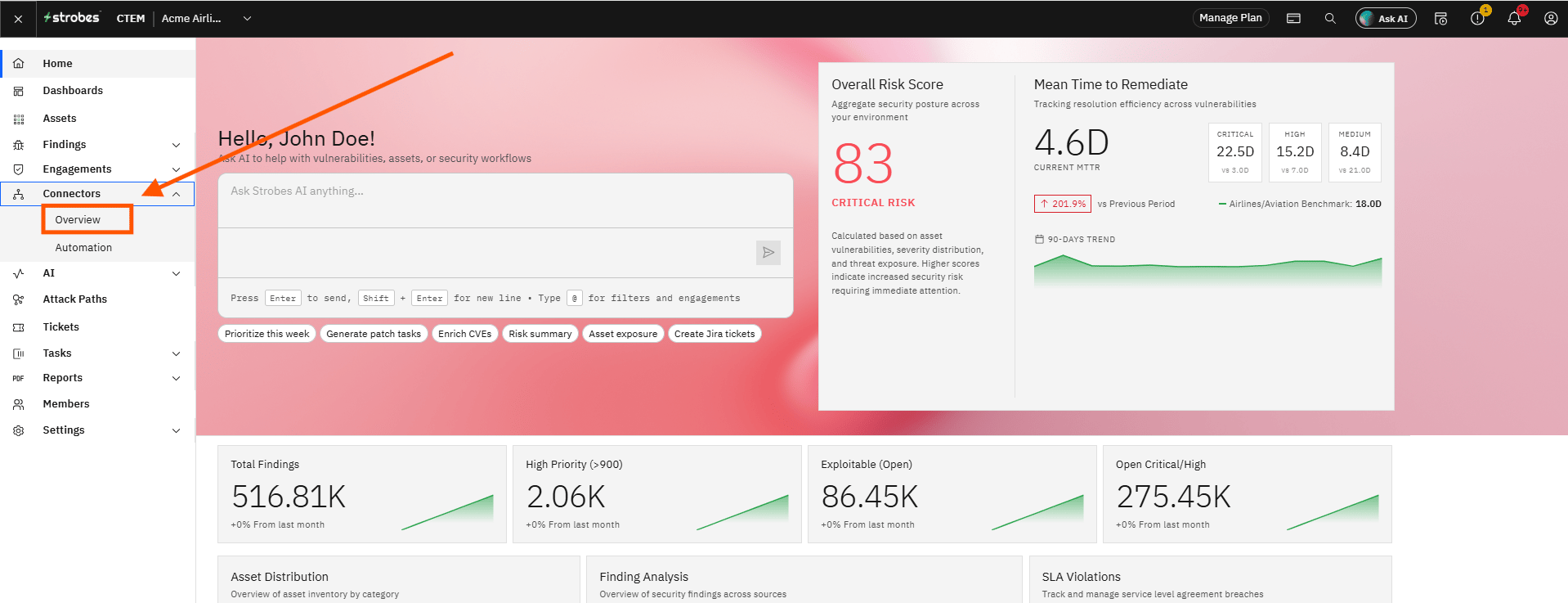Launch the Ask AI assistant
This screenshot has height=603, width=1568.
point(1386,18)
